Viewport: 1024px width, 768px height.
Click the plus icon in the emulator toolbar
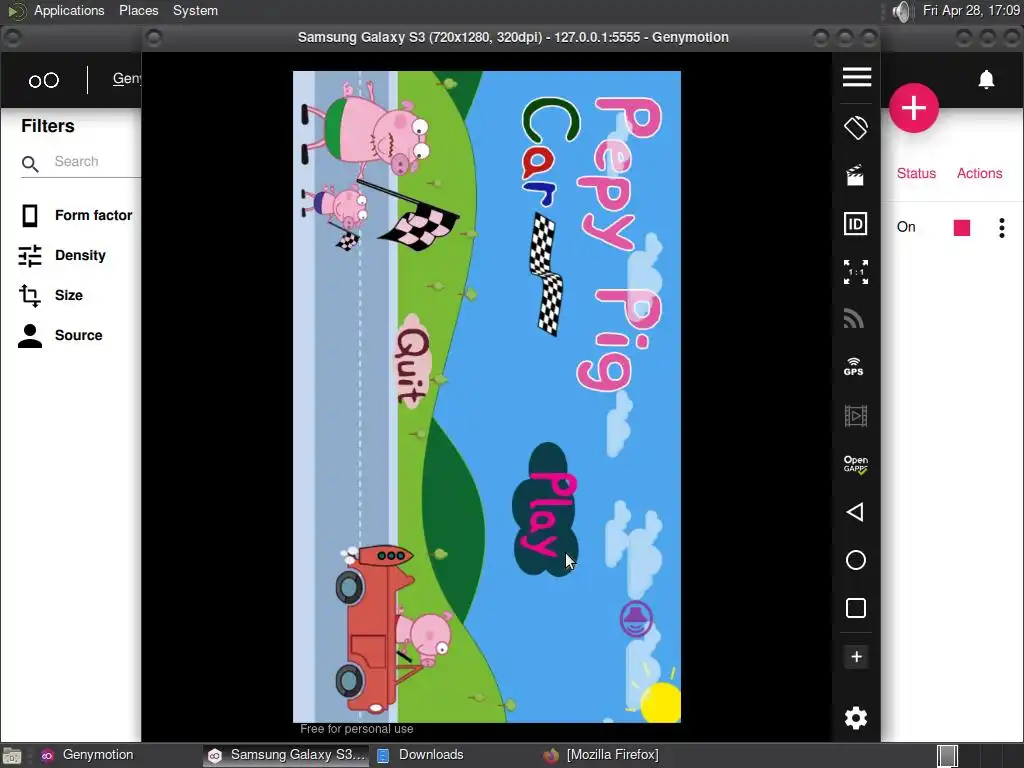click(x=856, y=657)
